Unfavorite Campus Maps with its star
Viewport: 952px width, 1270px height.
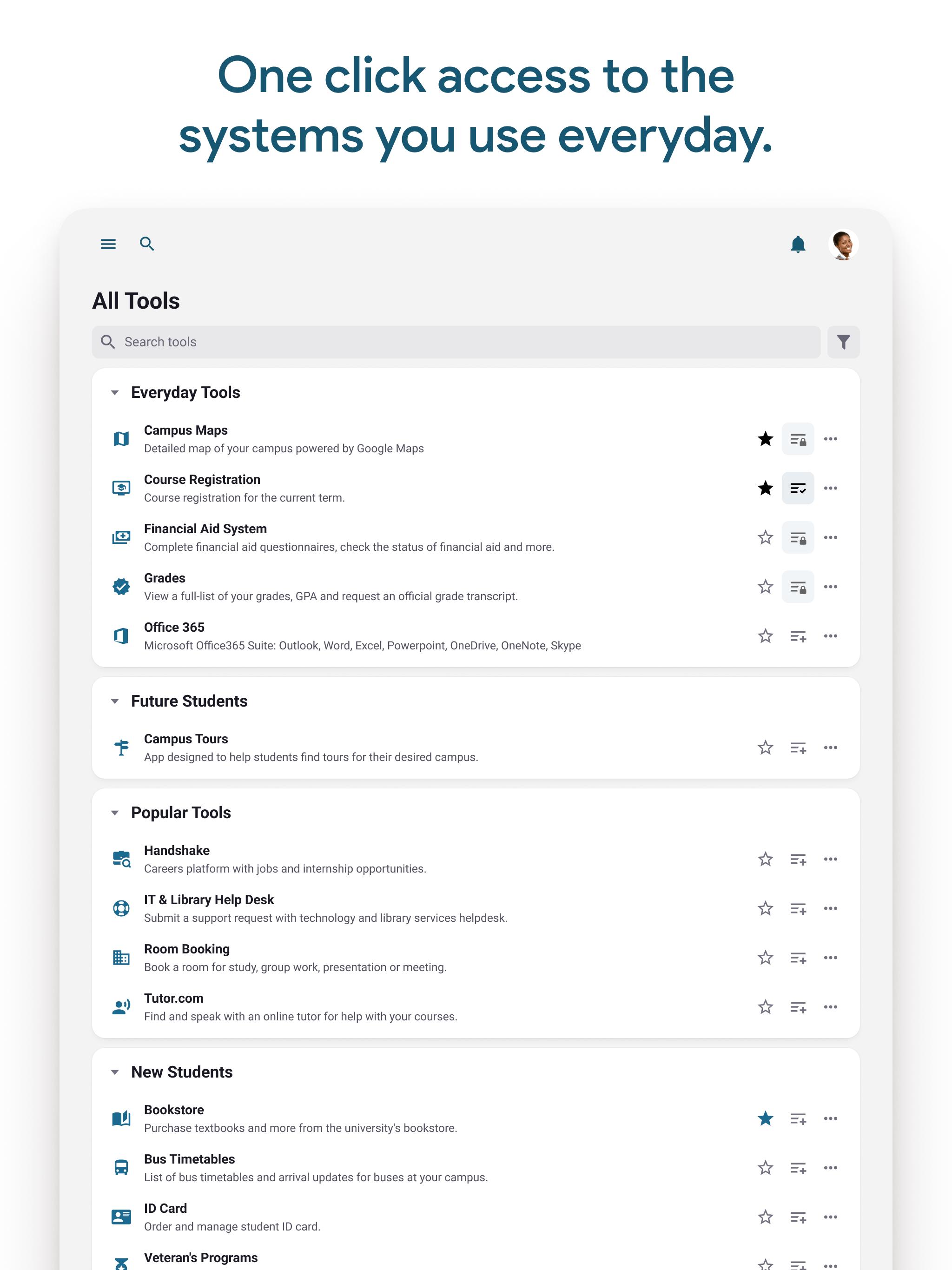coord(765,439)
